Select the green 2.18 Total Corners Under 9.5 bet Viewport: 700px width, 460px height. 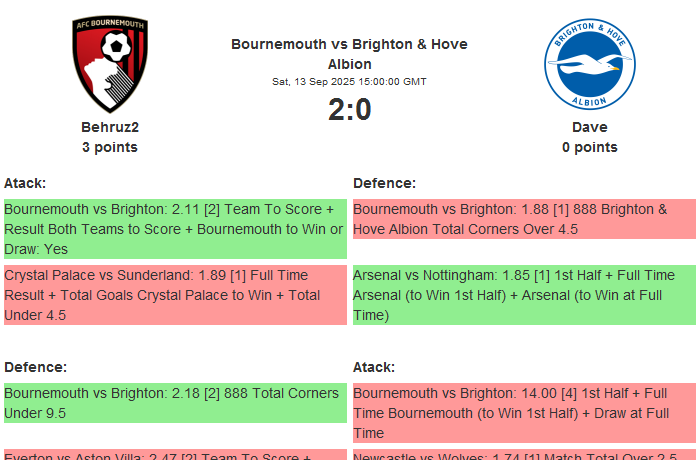[x=175, y=403]
